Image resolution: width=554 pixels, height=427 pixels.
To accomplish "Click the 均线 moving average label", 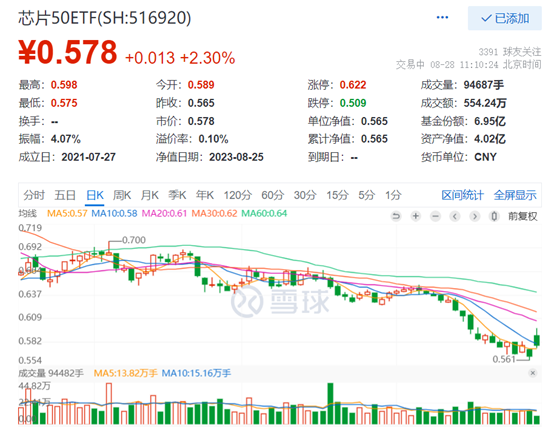I will [28, 213].
